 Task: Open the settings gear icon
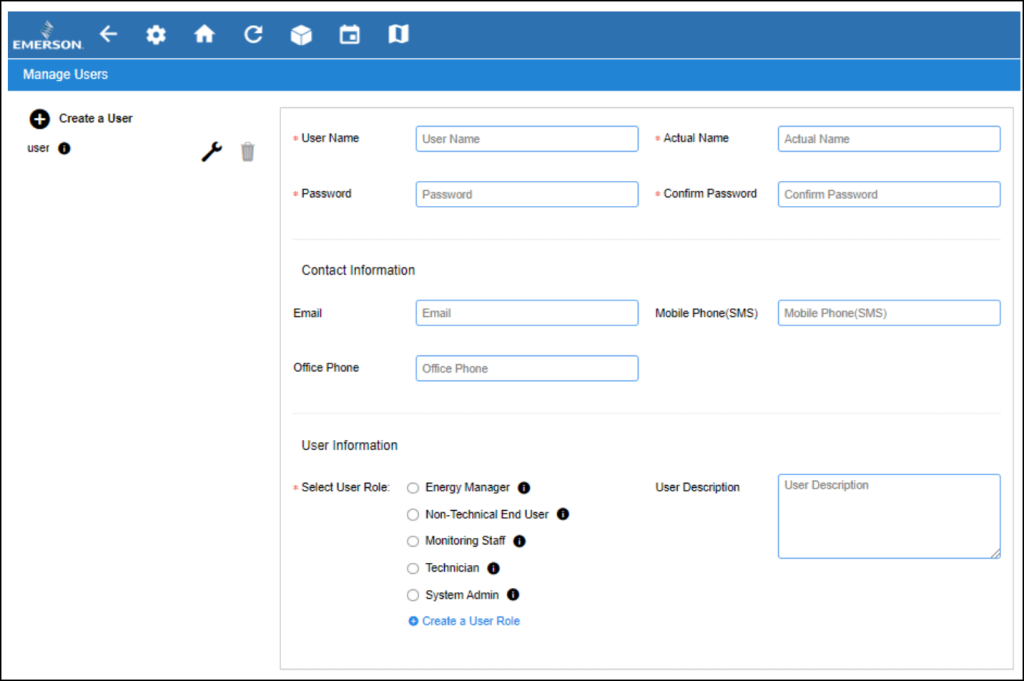[156, 33]
